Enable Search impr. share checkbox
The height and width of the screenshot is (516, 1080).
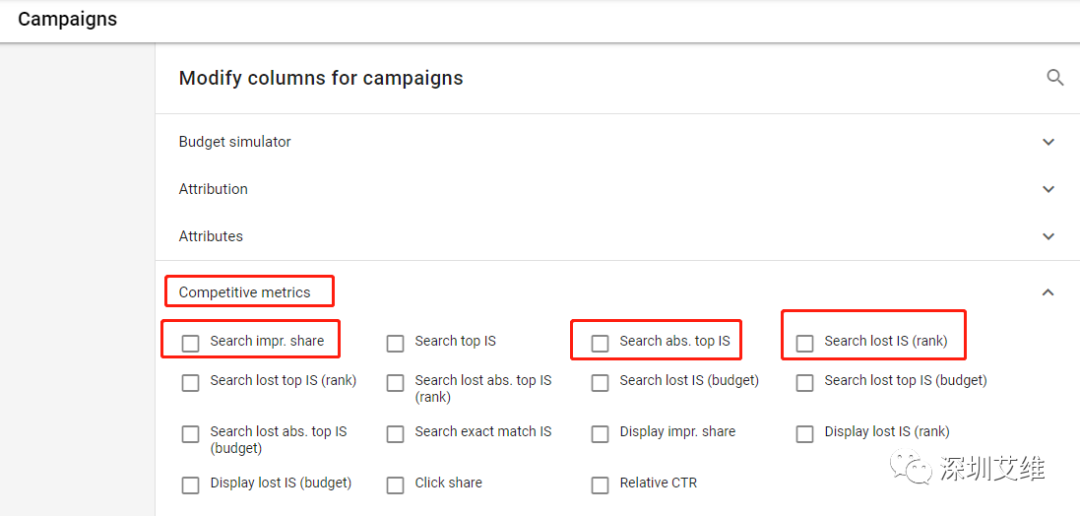click(x=190, y=343)
